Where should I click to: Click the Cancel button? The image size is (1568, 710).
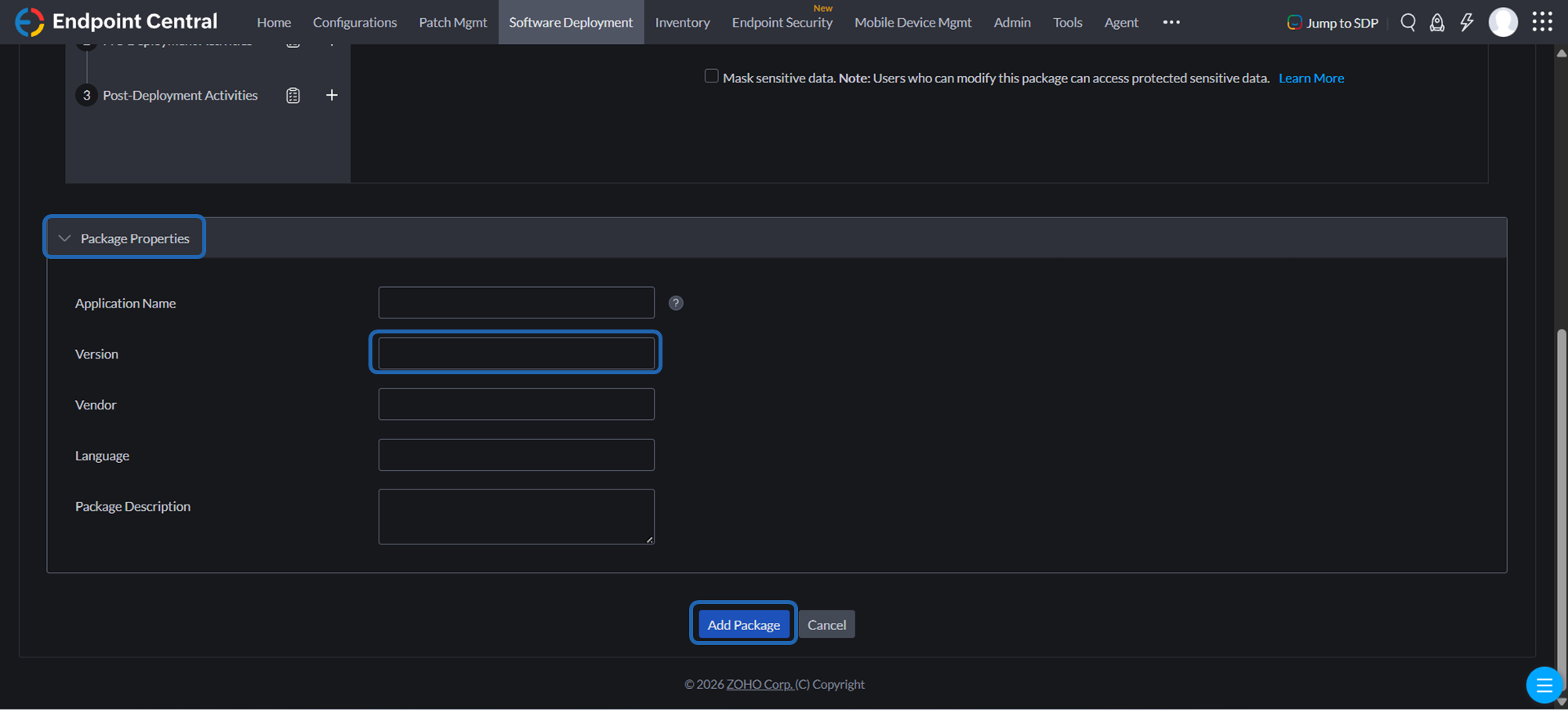tap(826, 624)
